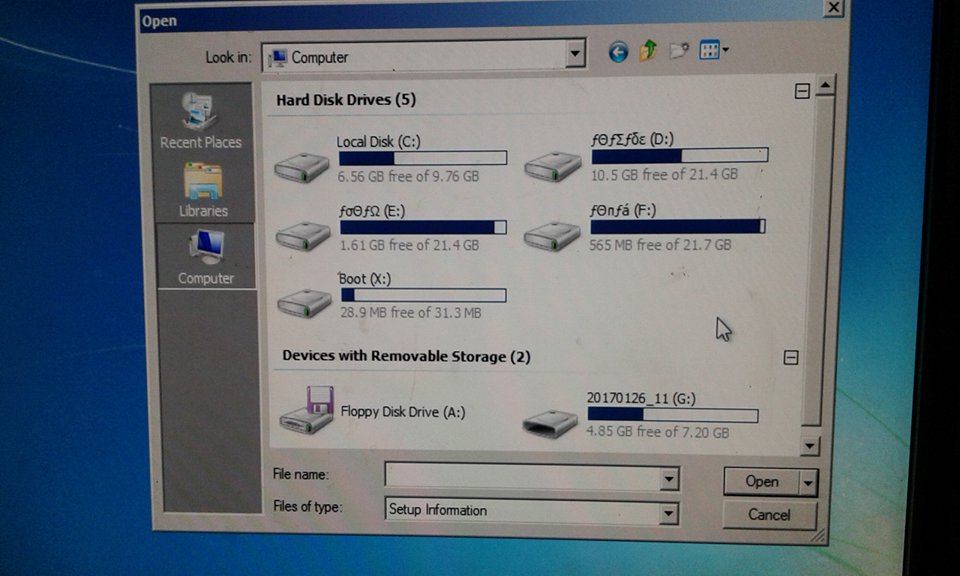This screenshot has height=576, width=960.
Task: Click the 20170126_11 (G:) label
Action: click(x=641, y=398)
